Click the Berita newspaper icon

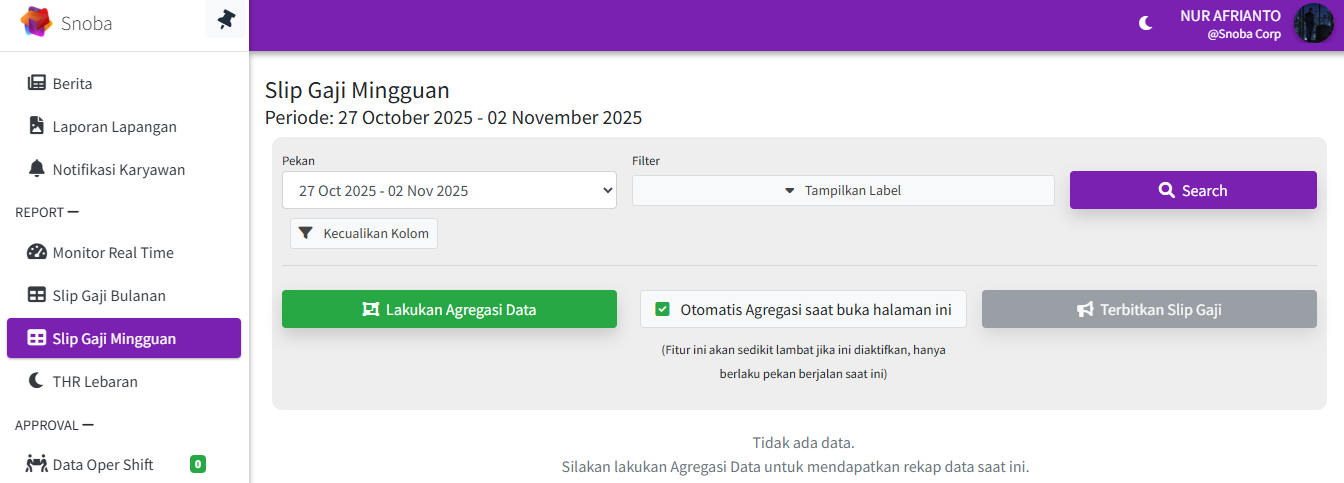(37, 83)
